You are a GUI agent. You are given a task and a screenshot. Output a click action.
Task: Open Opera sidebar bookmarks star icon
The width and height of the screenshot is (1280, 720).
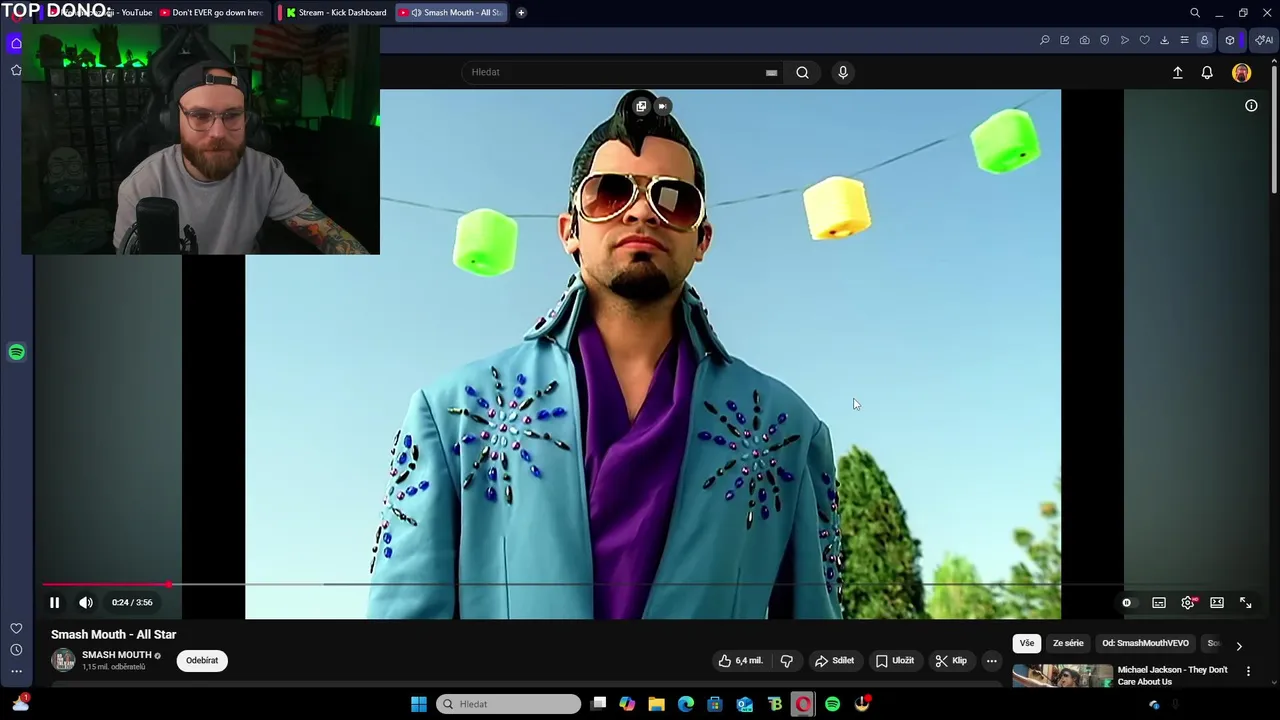16,70
